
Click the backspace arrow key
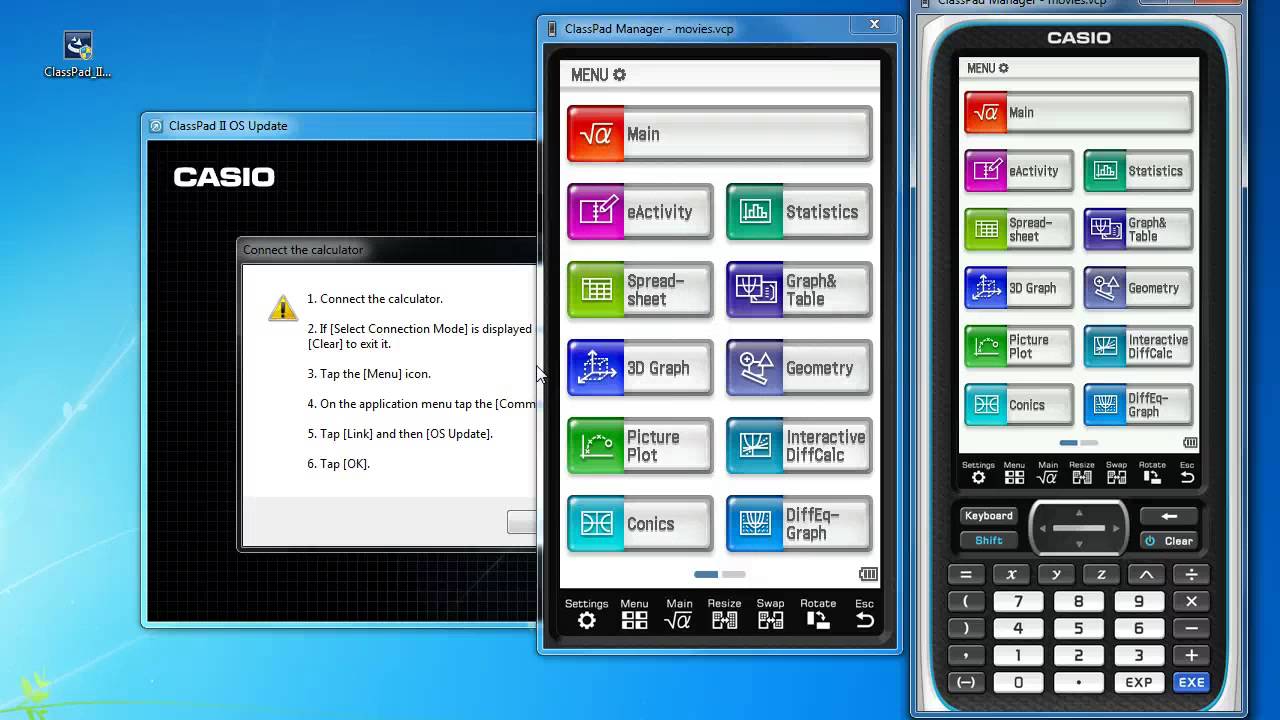point(1169,516)
